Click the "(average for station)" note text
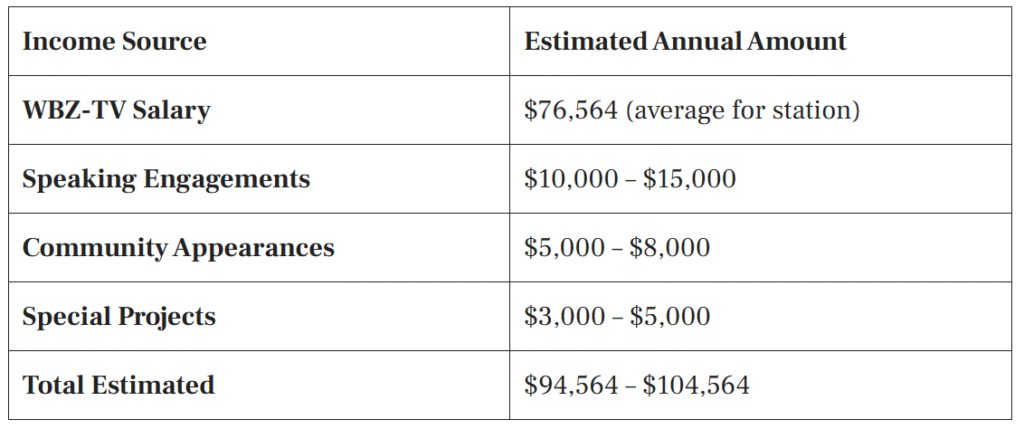Image resolution: width=1024 pixels, height=429 pixels. [x=743, y=110]
